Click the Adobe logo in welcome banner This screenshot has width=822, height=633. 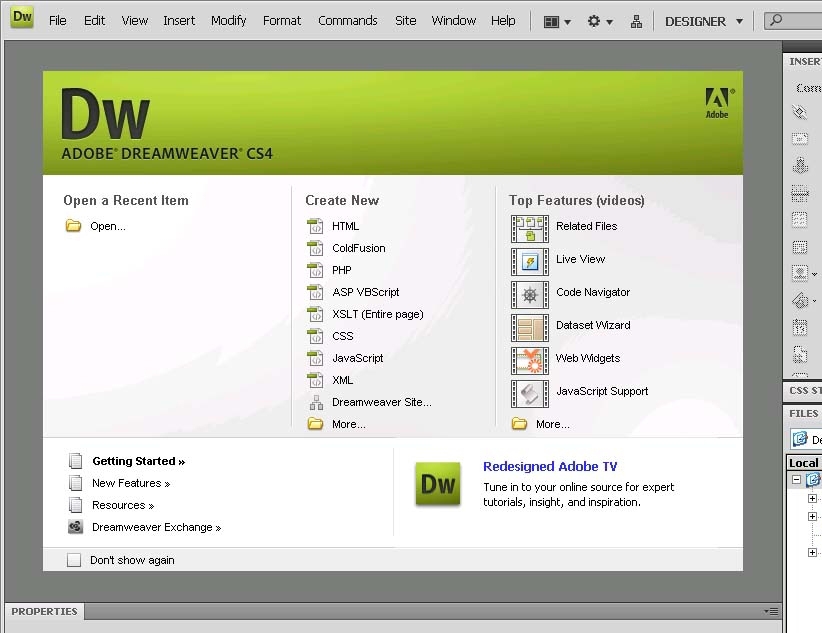tap(717, 103)
